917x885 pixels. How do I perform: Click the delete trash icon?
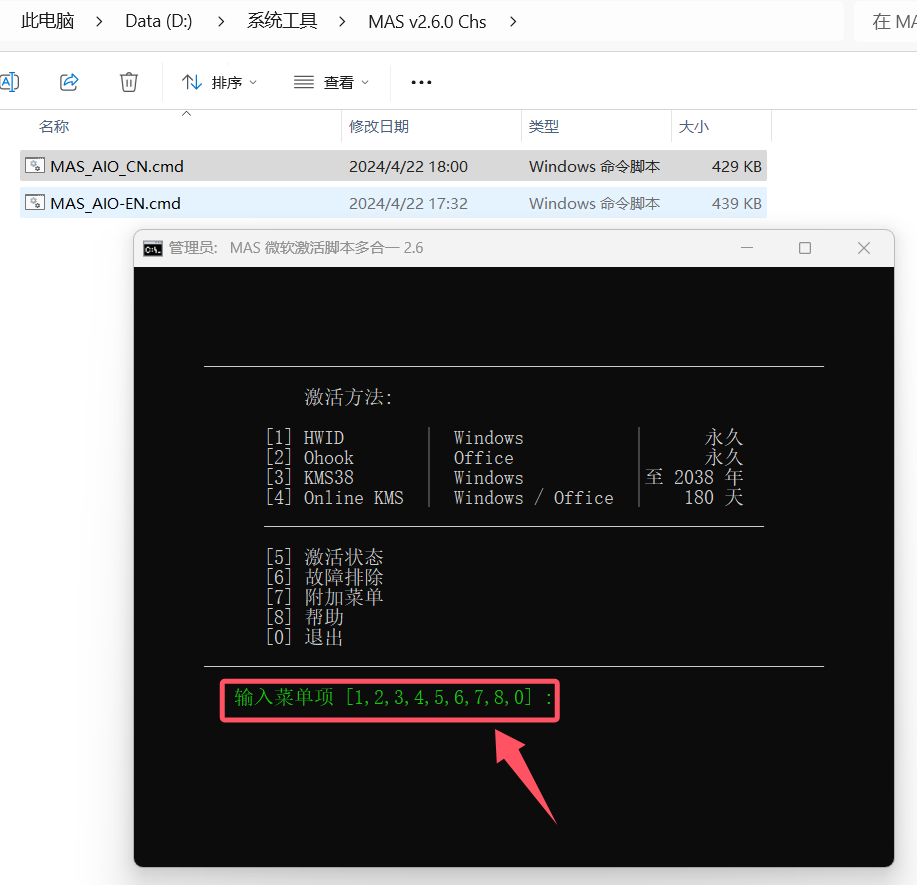pos(129,82)
